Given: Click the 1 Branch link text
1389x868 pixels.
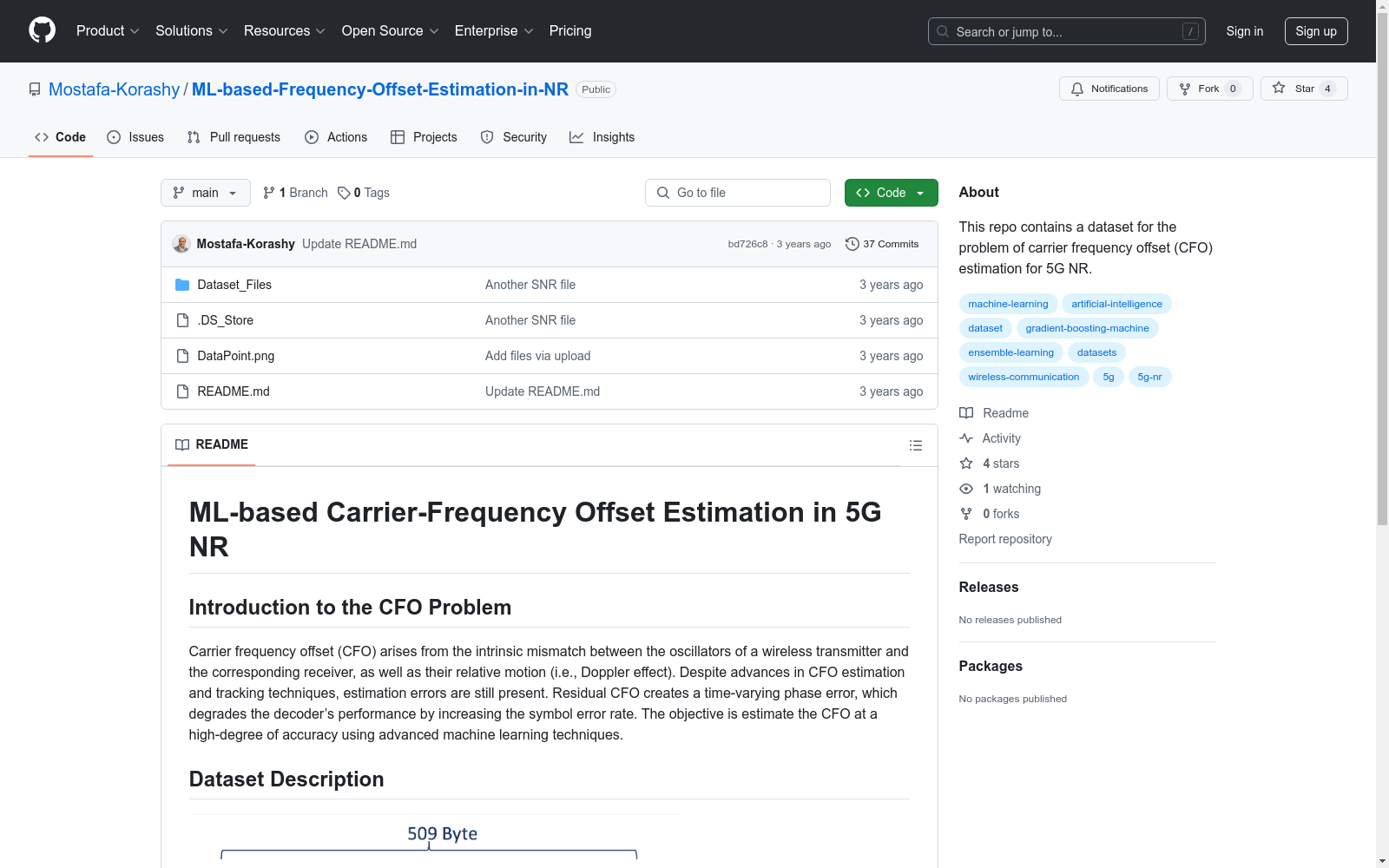Looking at the screenshot, I should [x=304, y=193].
